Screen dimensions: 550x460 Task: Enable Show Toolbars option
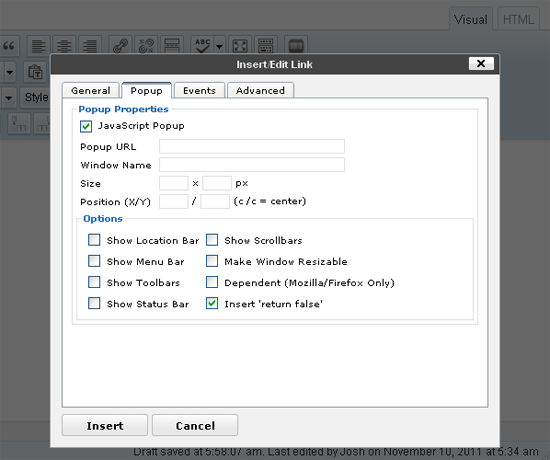[x=94, y=282]
